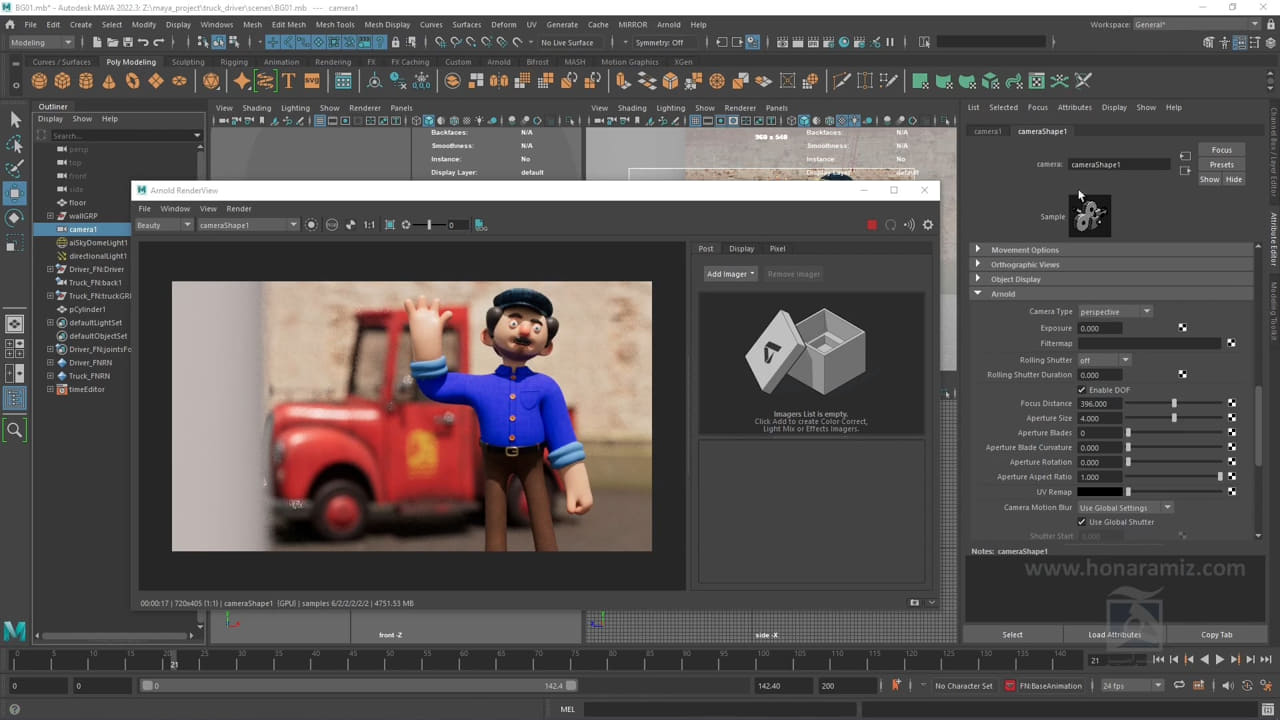This screenshot has width=1280, height=720.
Task: Create a polygon cube from the shelf
Action: 62,81
